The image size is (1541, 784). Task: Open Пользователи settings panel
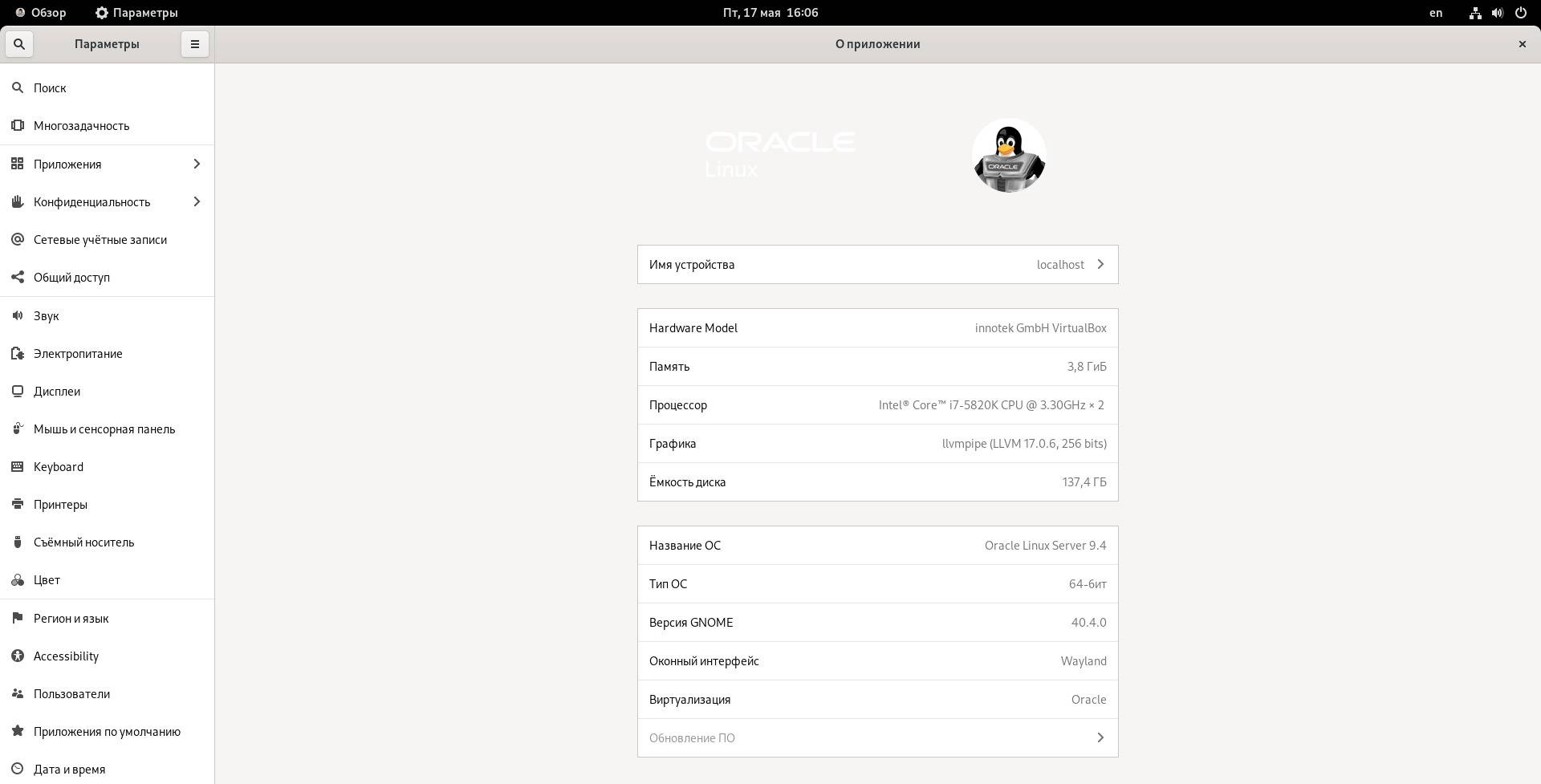[107, 693]
